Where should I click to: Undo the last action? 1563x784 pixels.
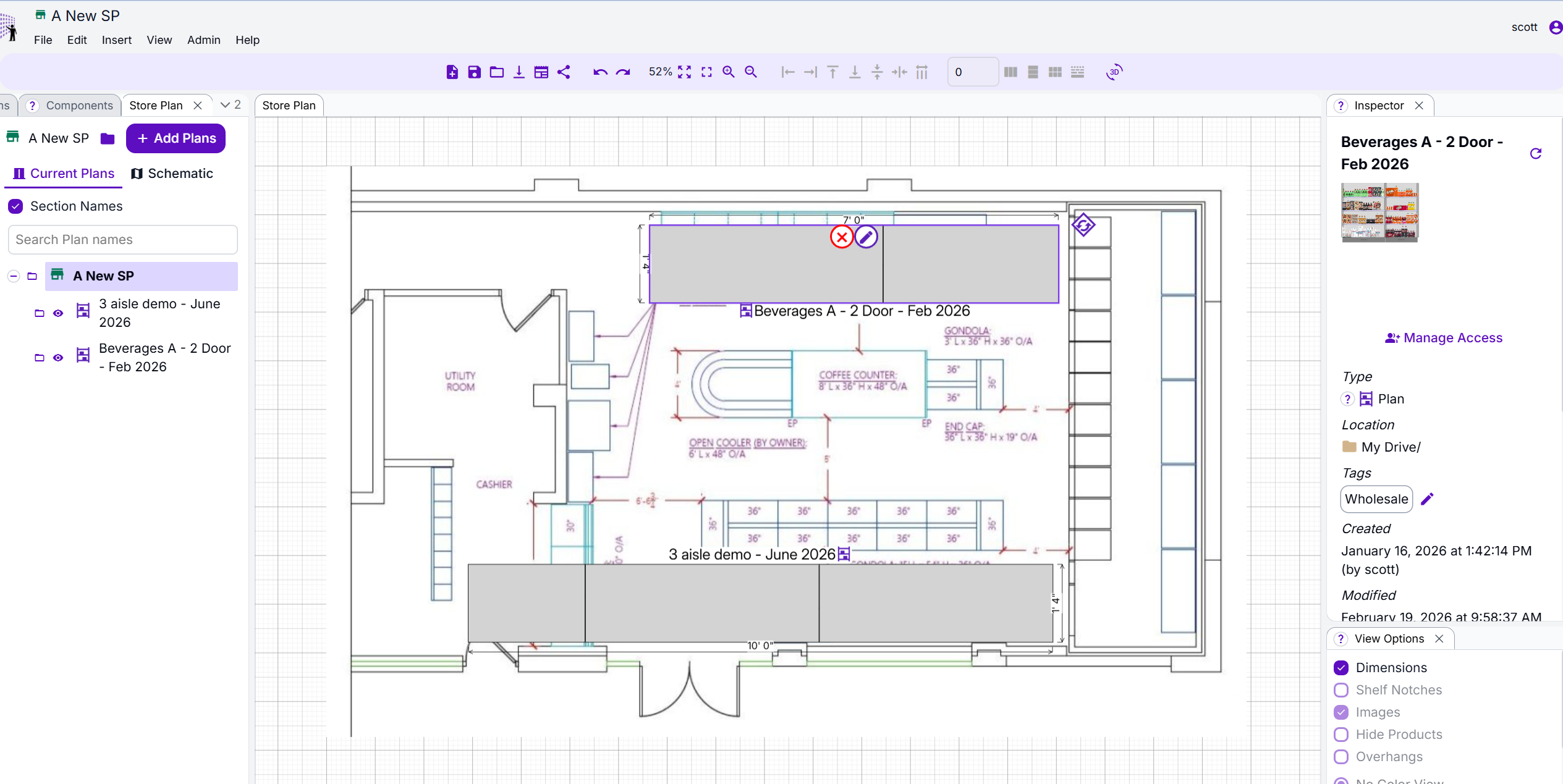(600, 72)
